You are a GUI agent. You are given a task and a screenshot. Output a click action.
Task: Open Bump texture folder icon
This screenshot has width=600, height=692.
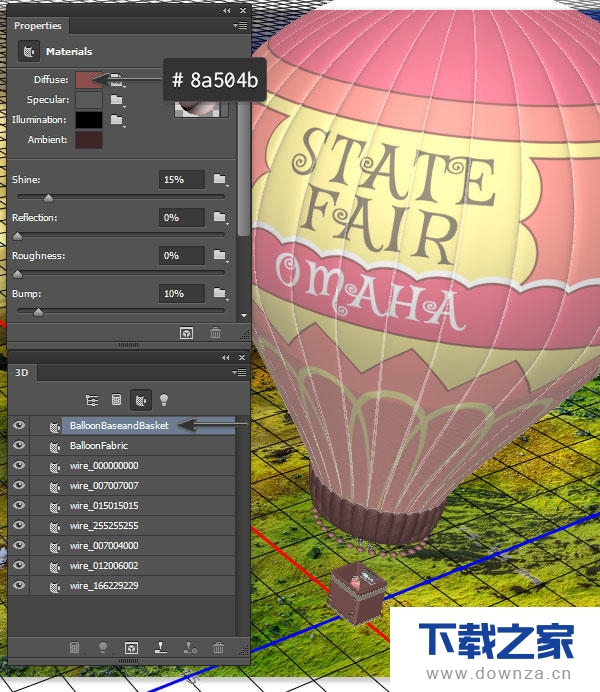coord(220,293)
